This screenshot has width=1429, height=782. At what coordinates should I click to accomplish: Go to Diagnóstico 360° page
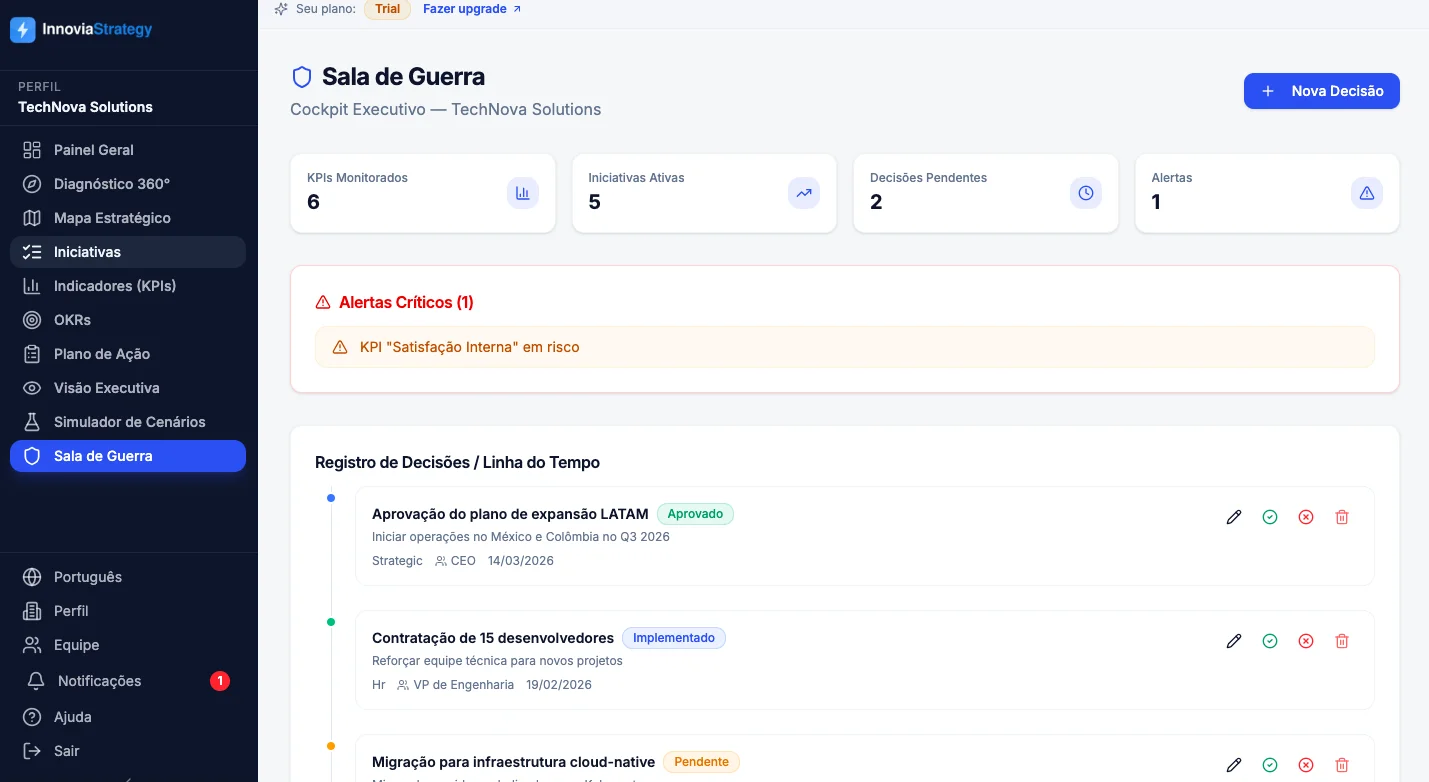[128, 184]
